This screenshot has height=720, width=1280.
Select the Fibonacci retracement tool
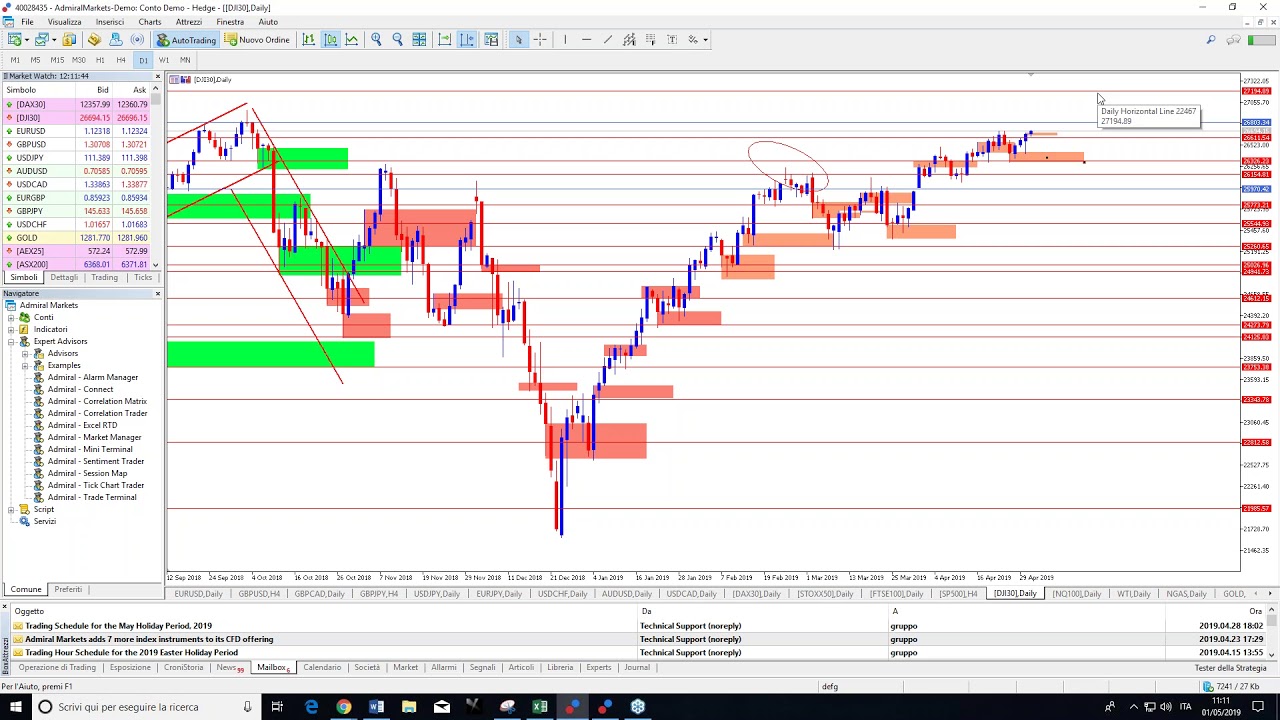[651, 40]
